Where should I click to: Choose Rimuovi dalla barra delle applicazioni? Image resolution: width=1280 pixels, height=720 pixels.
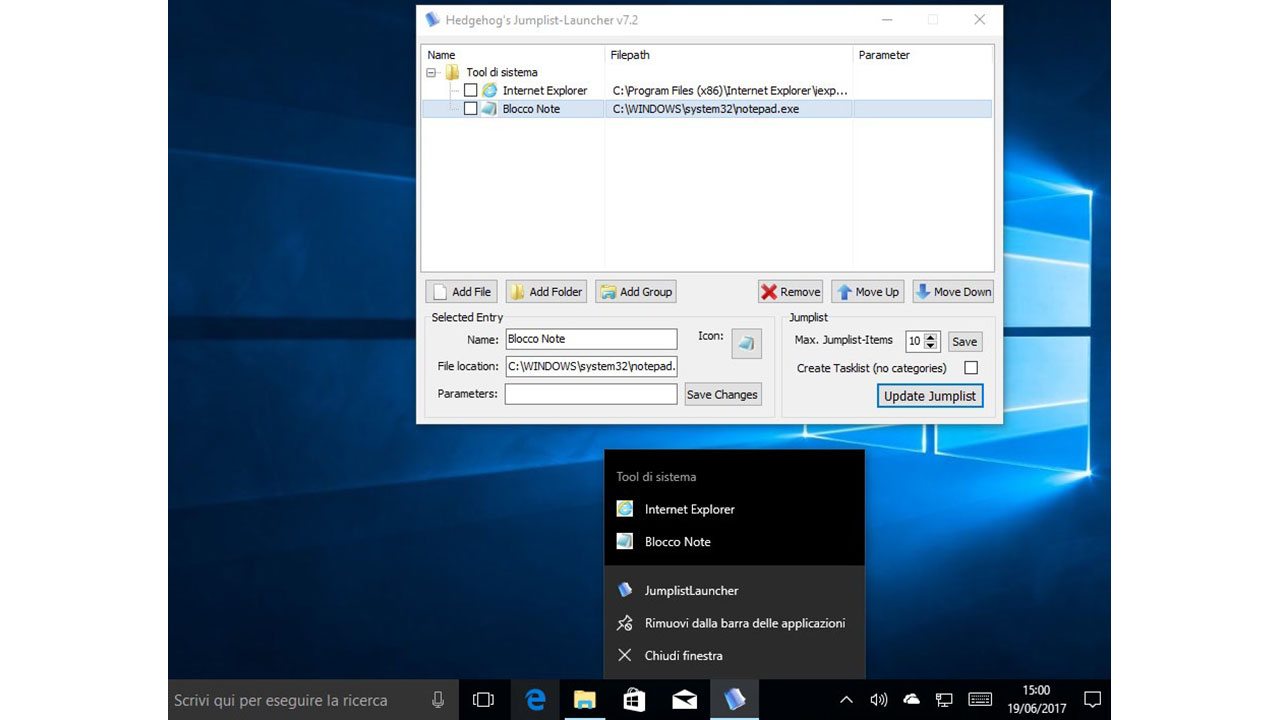click(744, 623)
